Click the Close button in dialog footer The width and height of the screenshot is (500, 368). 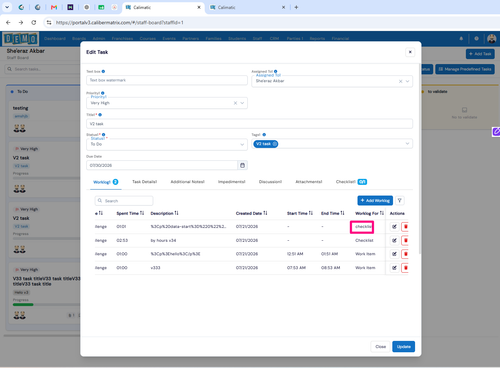point(380,347)
